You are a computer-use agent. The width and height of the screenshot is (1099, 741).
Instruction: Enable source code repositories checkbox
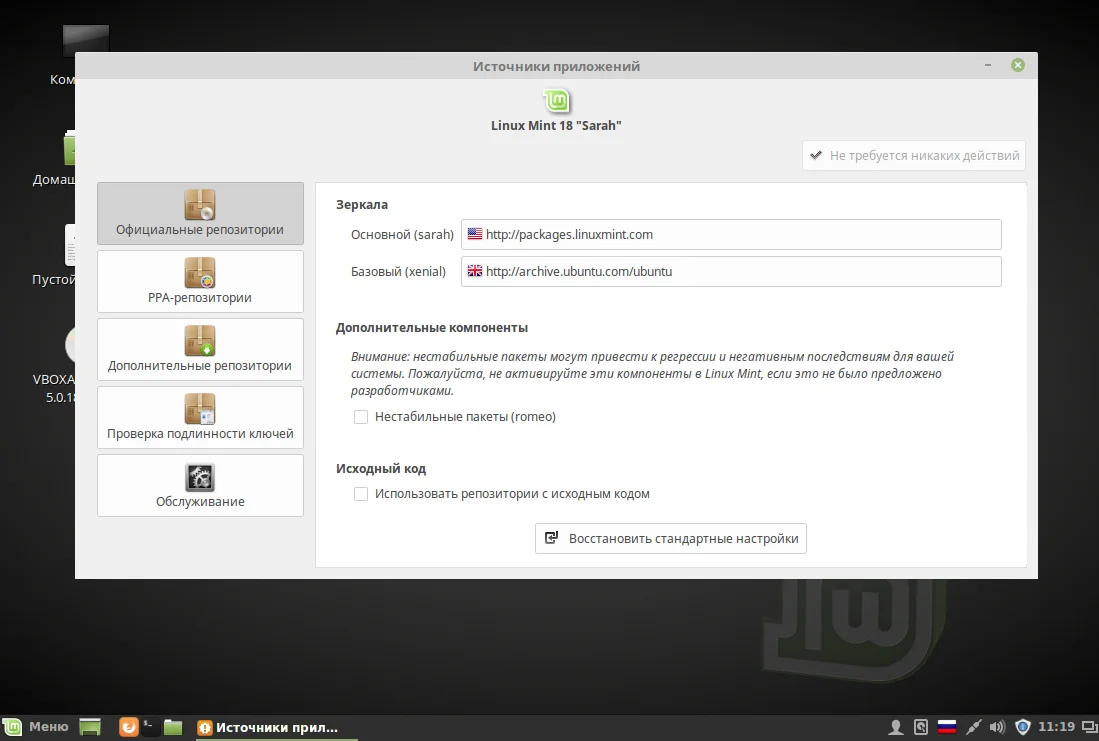(x=361, y=494)
